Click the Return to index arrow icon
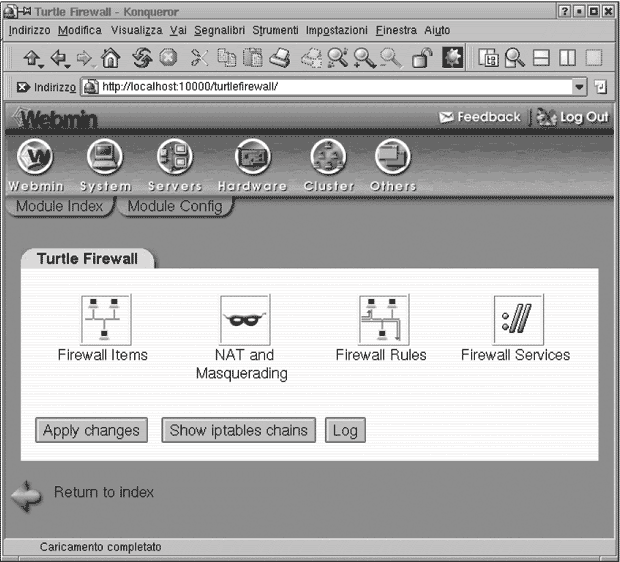Viewport: 620px width, 562px height. [26, 496]
